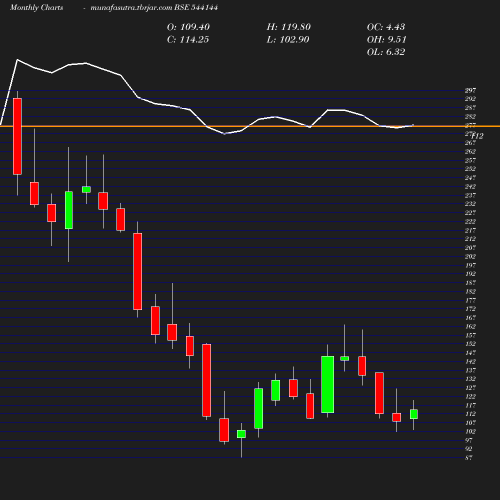Click price axis label 232

(x=470, y=204)
